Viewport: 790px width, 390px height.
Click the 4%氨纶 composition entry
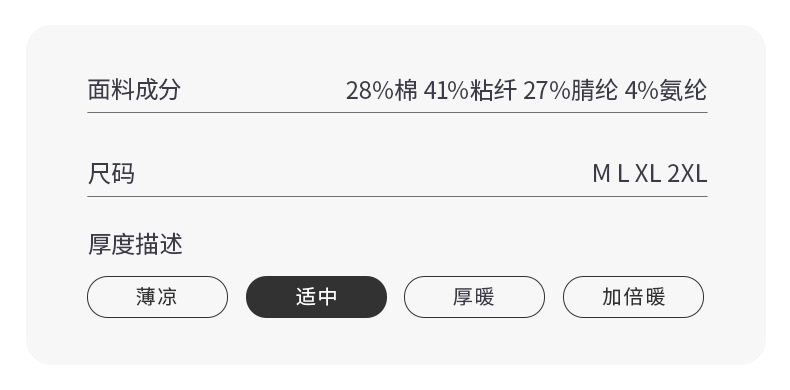click(666, 91)
